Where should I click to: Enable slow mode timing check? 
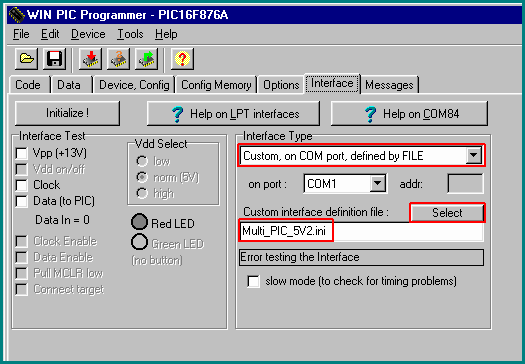(x=253, y=281)
